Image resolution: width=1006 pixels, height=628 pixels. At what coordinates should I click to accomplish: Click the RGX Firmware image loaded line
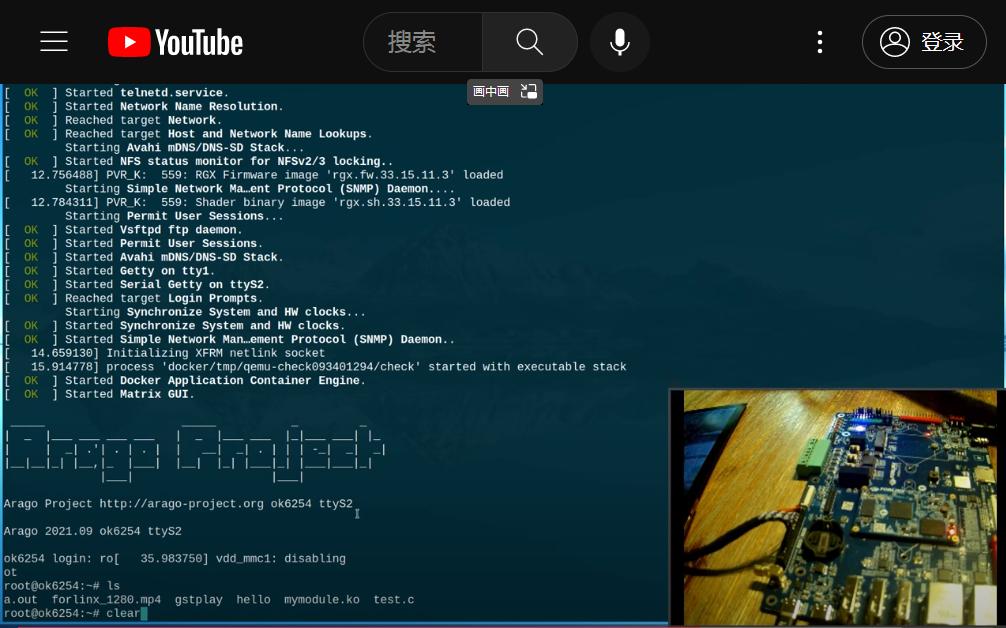point(253,175)
